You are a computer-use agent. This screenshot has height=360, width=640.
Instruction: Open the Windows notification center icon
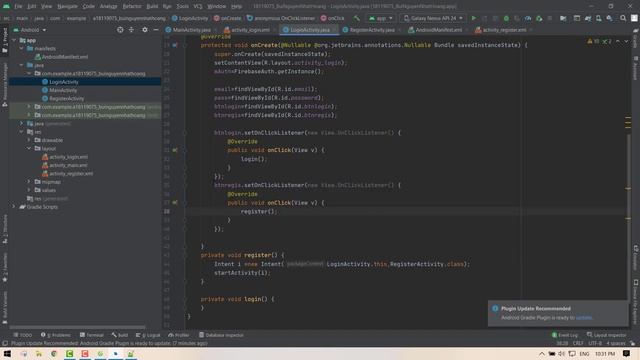click(626, 353)
